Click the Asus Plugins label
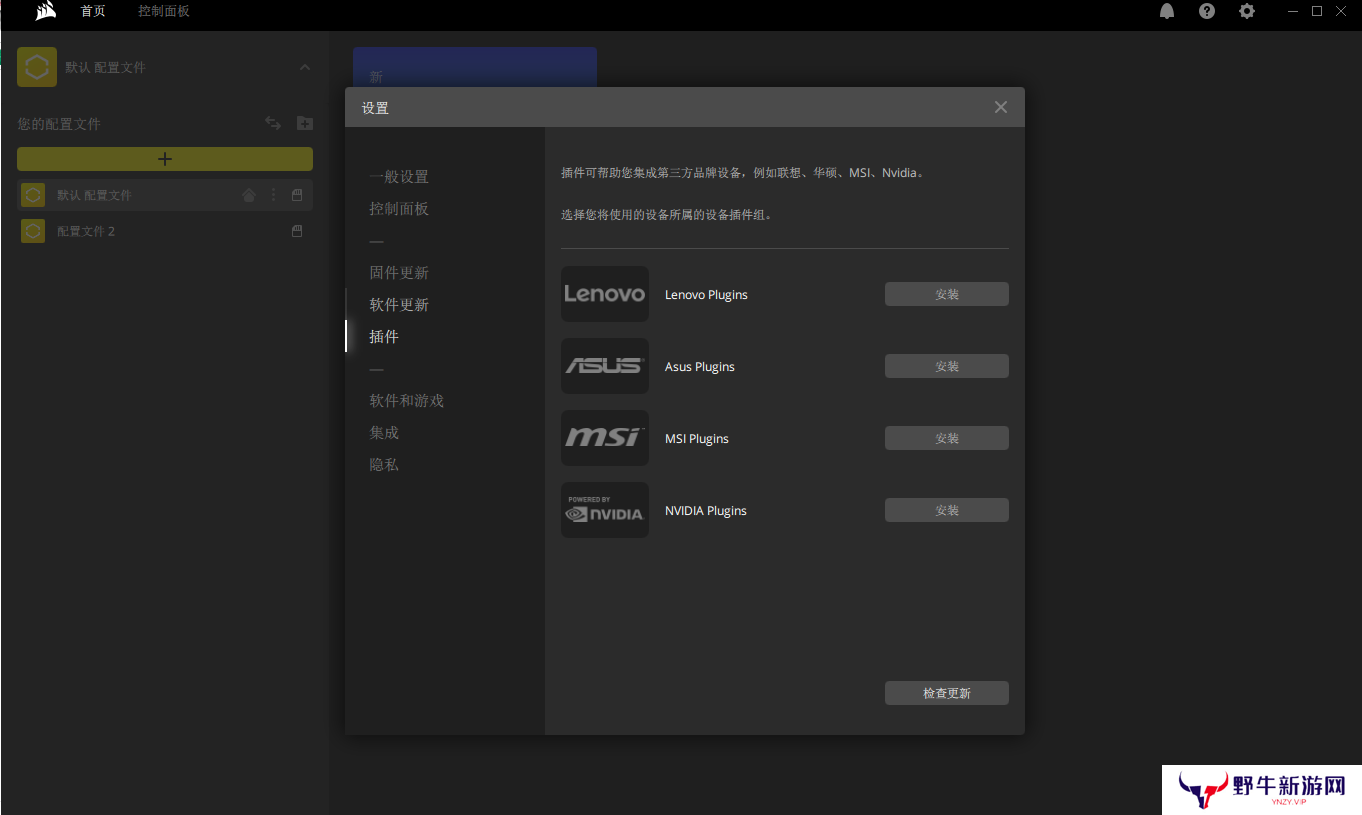Image resolution: width=1362 pixels, height=815 pixels. [x=700, y=367]
